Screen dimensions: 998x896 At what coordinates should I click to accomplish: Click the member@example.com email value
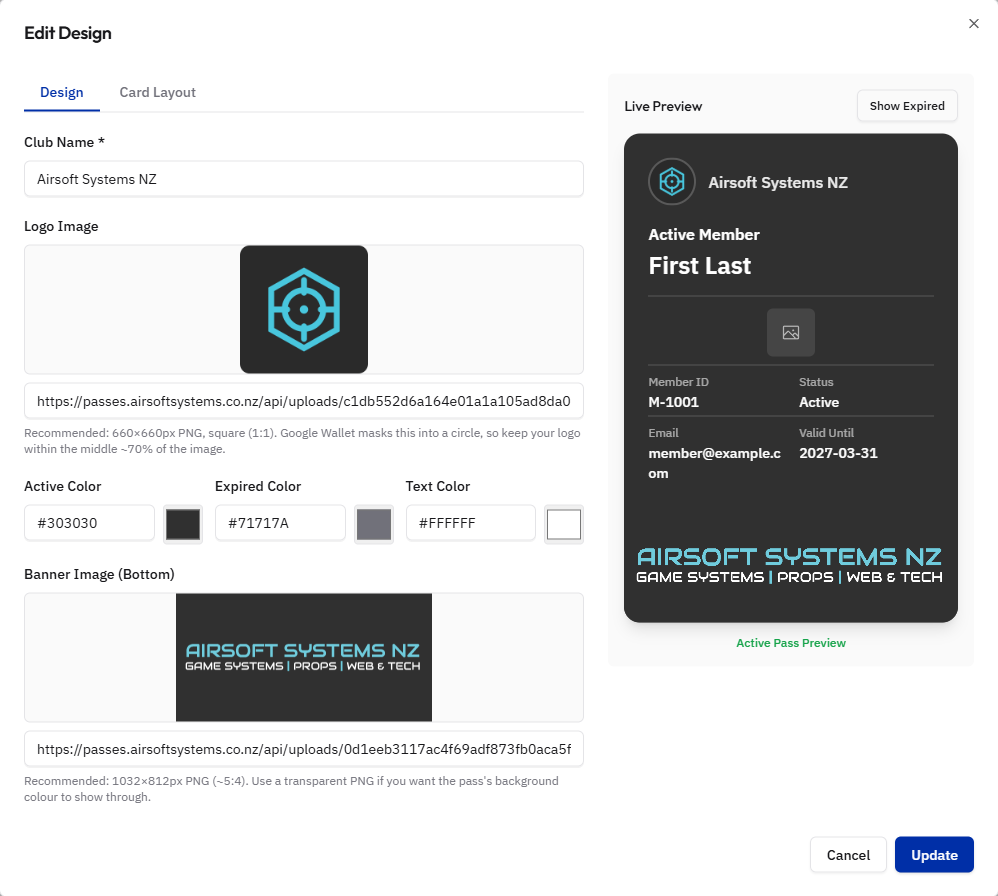pos(714,463)
